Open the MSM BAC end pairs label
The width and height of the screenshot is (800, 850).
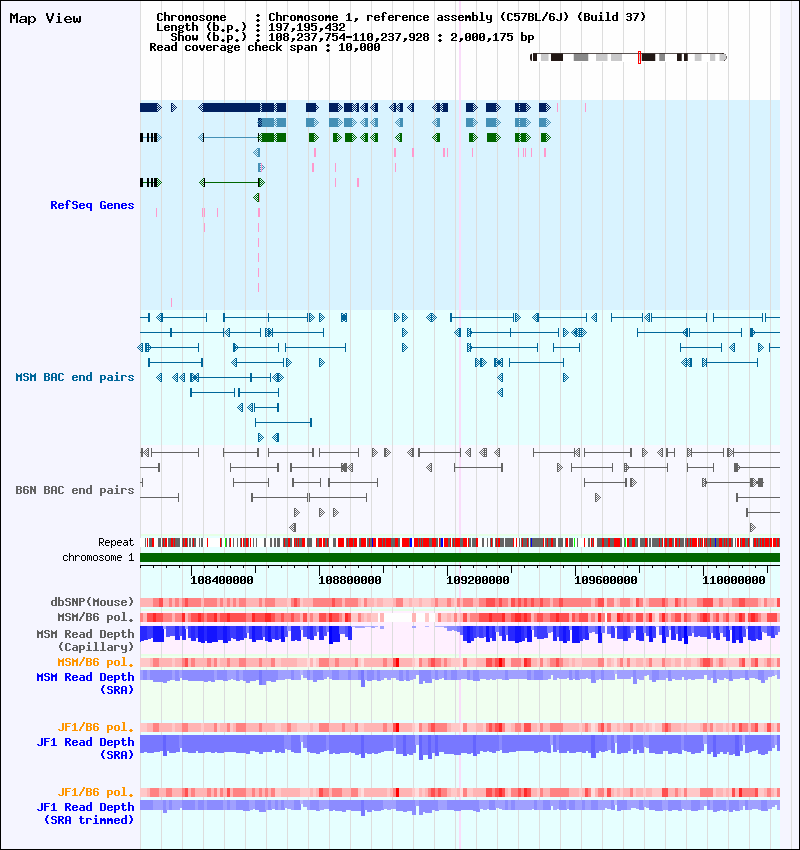75,377
